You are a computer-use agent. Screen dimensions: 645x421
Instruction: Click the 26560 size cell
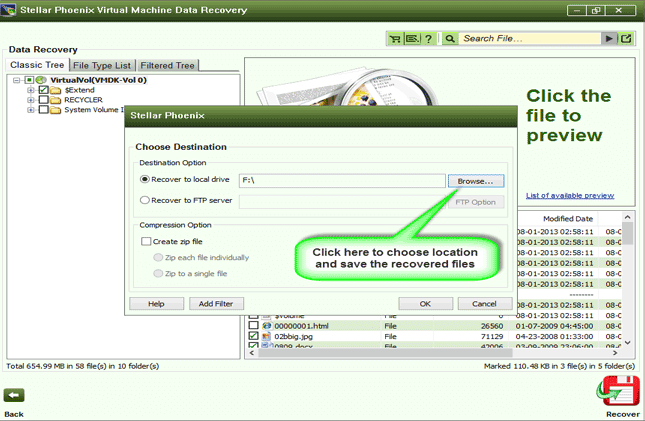pos(492,326)
